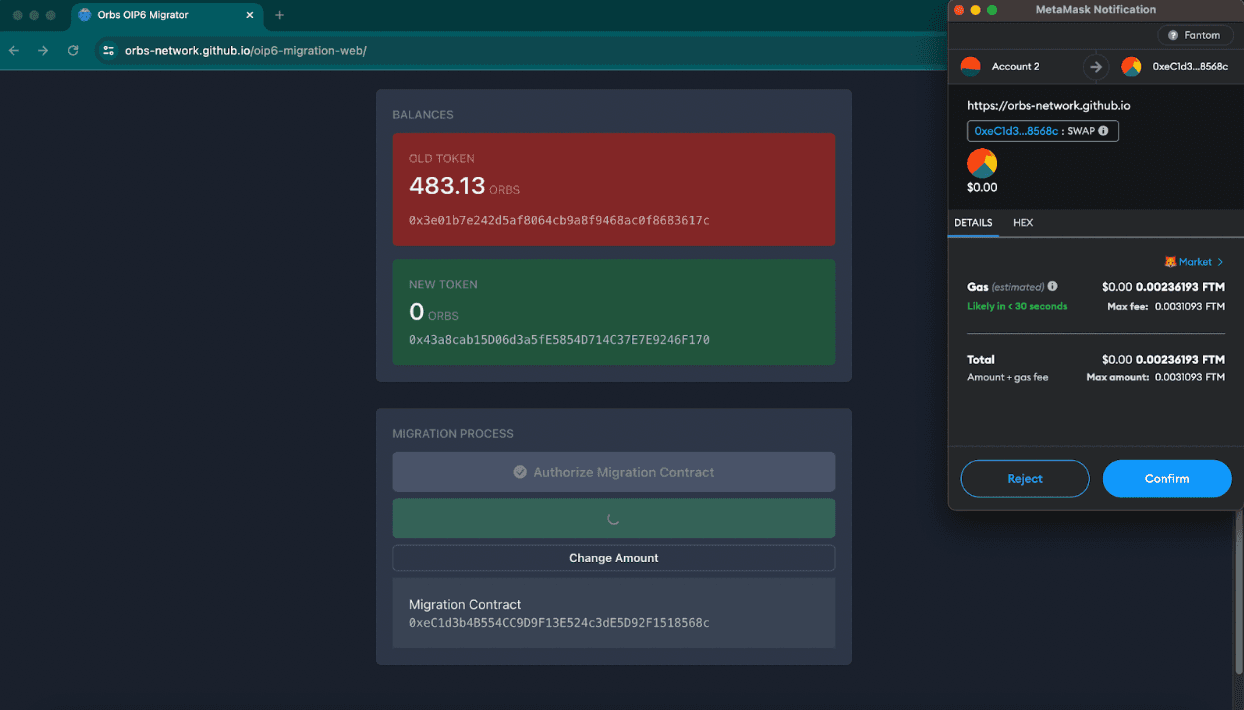Select the new token contract address
Image resolution: width=1244 pixels, height=710 pixels.
559,340
